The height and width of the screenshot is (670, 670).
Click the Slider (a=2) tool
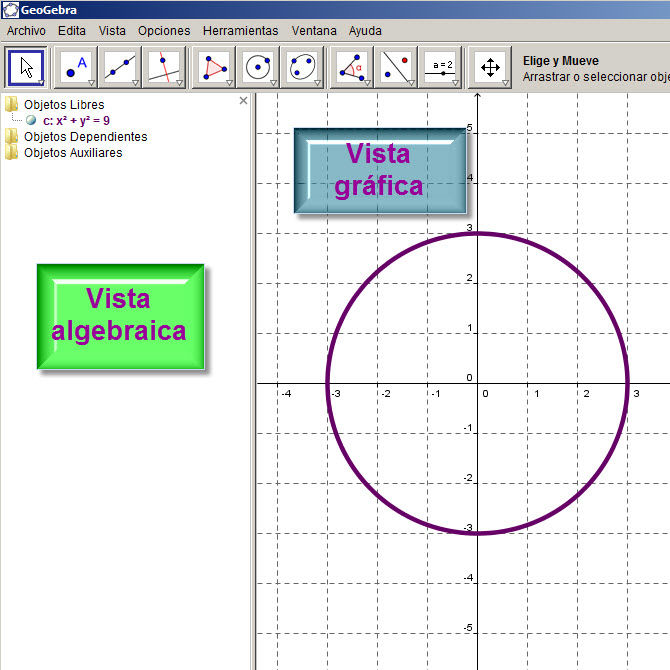point(441,67)
